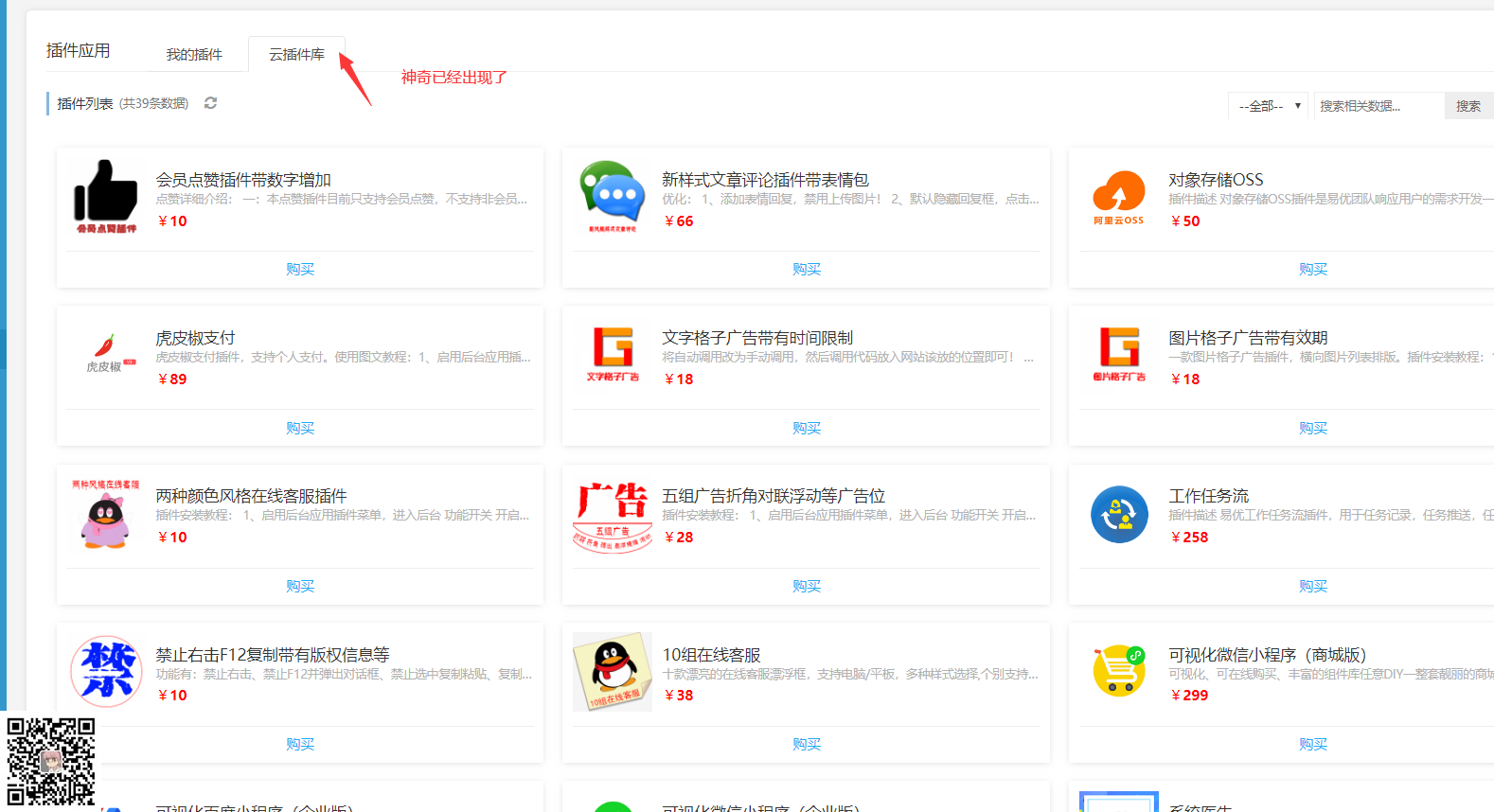Click the title 可视化微信小程序(商城版)

(1268, 655)
